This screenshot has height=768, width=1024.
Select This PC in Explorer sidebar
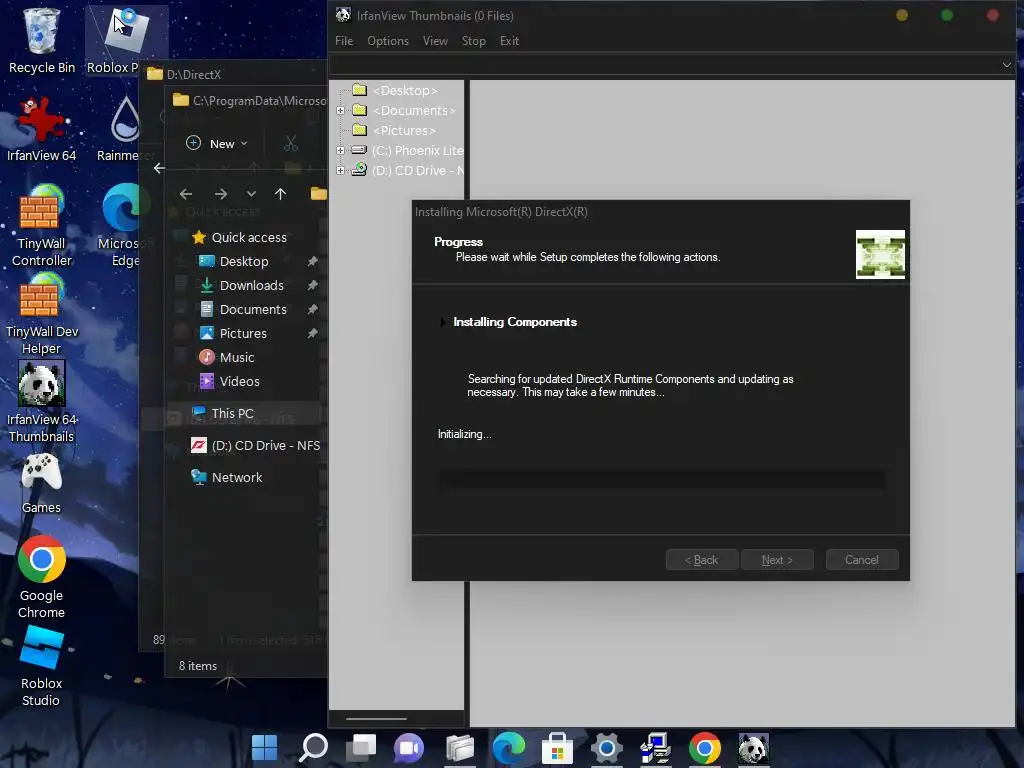click(x=223, y=413)
